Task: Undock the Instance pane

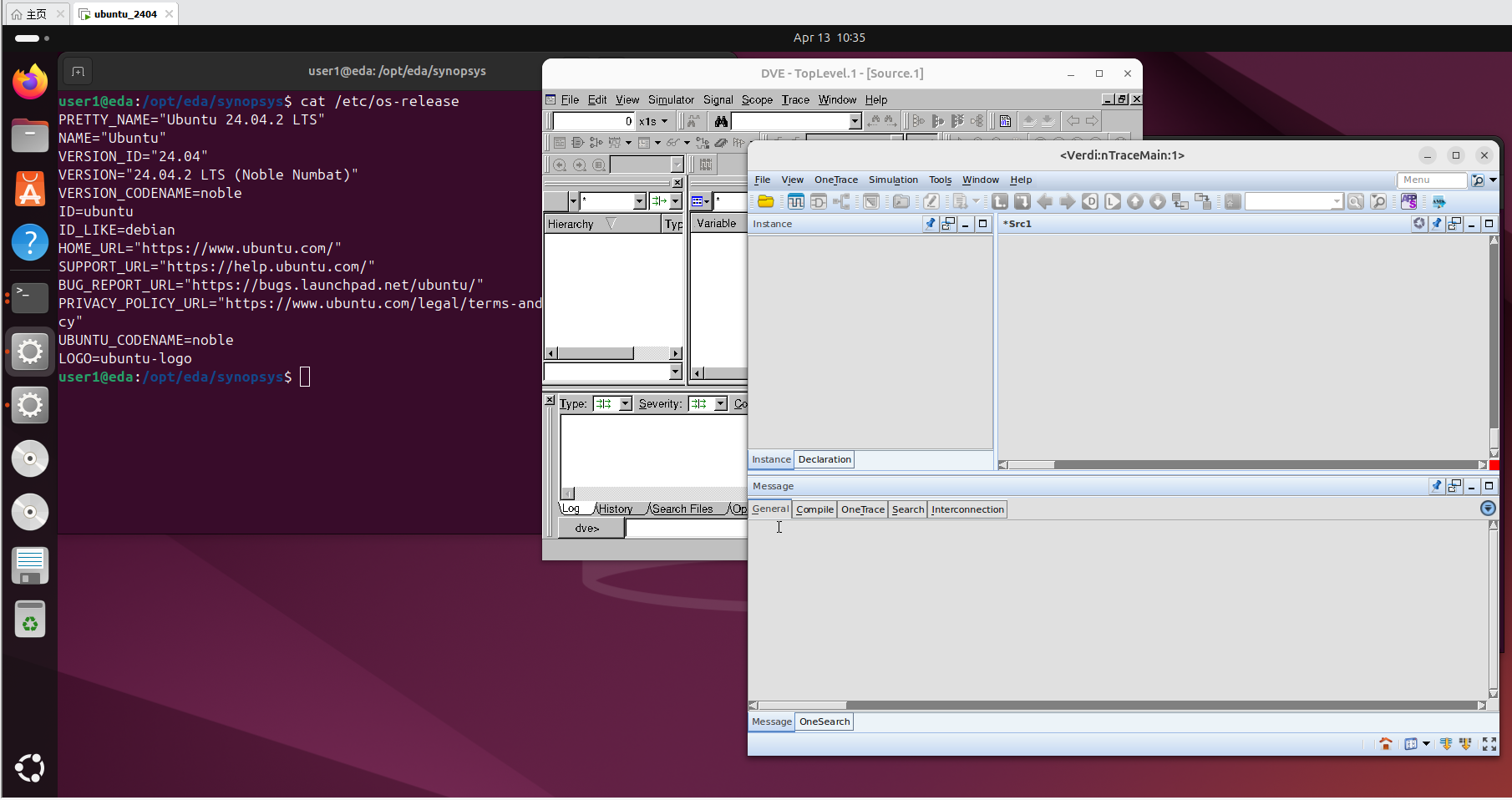Action: 948,223
